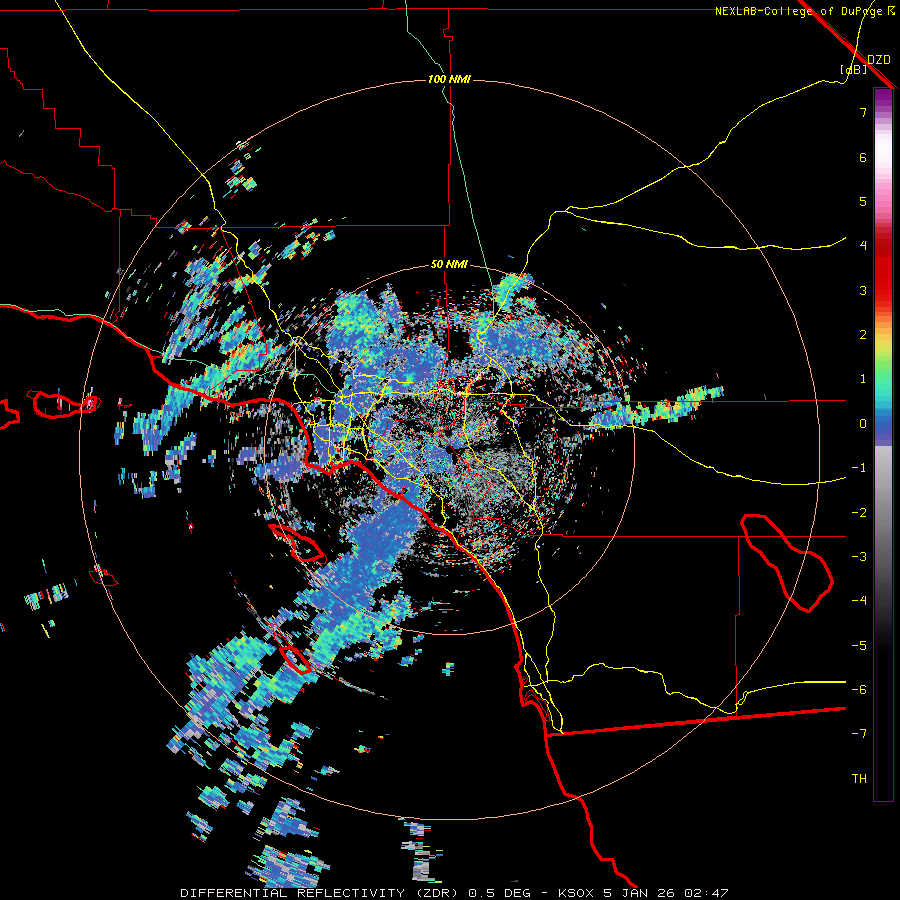The height and width of the screenshot is (900, 900).
Task: Click the DZD product label
Action: pos(879,60)
